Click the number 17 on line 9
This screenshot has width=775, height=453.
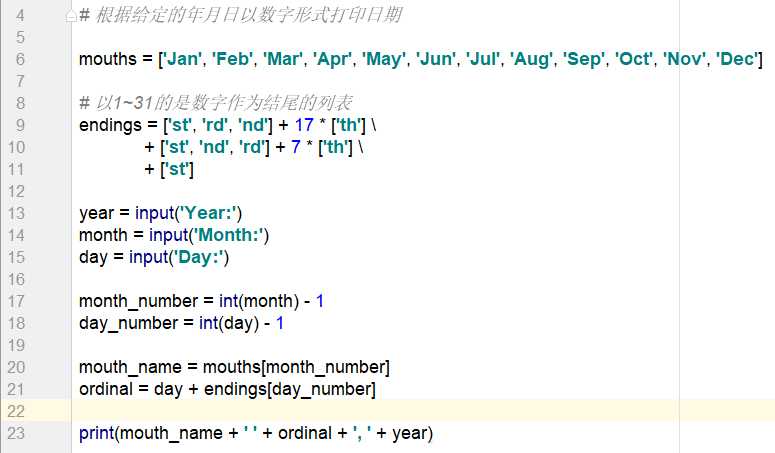tap(304, 125)
